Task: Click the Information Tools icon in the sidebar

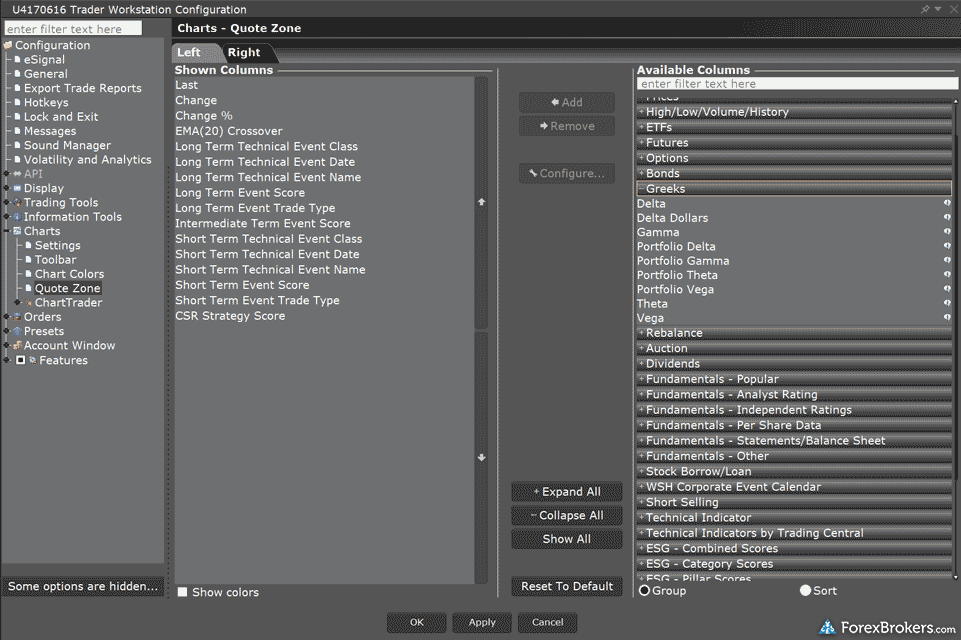Action: coord(17,217)
